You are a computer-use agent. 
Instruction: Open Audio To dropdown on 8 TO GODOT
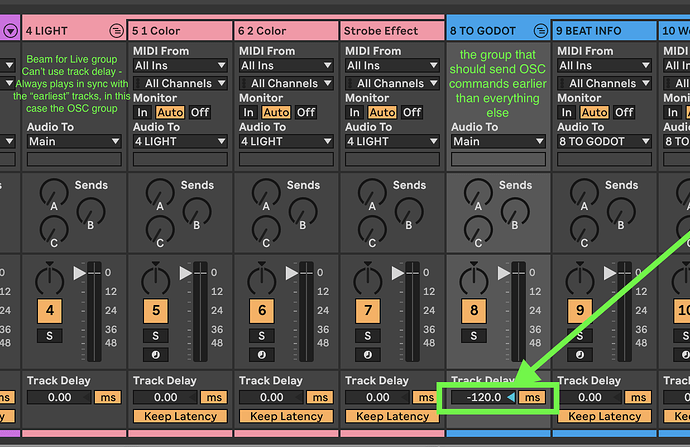(495, 142)
